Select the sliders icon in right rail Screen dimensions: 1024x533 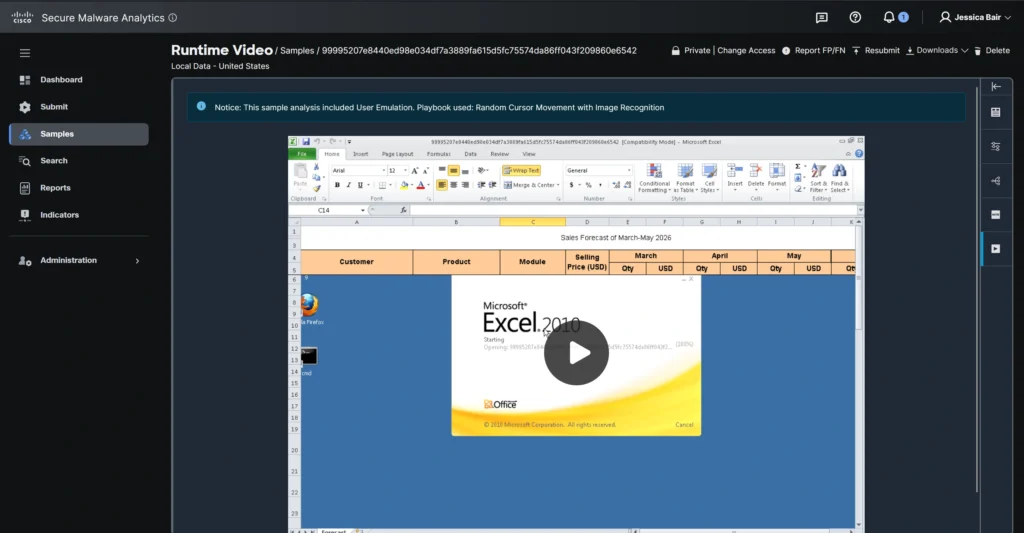click(996, 146)
